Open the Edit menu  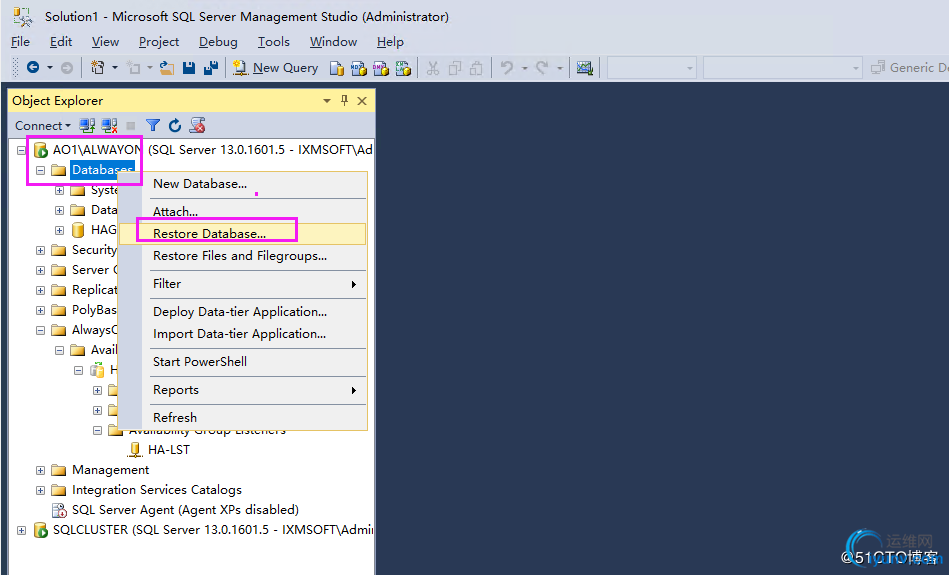point(61,42)
